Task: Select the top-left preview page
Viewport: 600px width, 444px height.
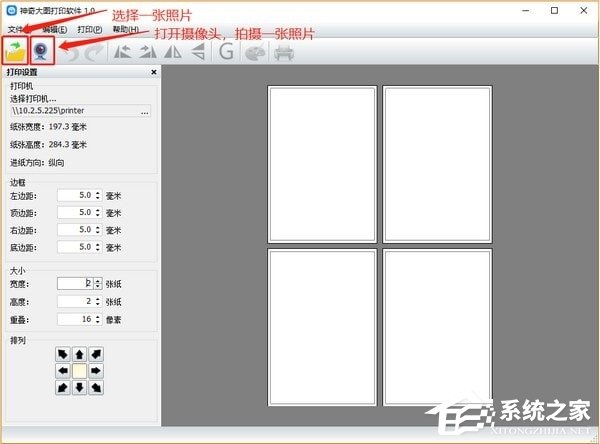Action: (x=322, y=165)
